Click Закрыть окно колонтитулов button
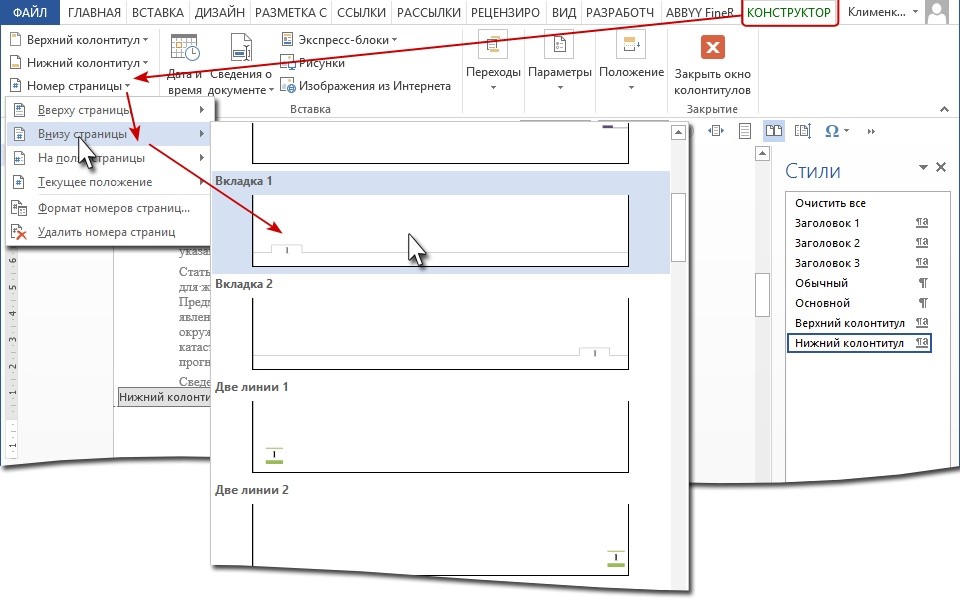 [x=712, y=64]
